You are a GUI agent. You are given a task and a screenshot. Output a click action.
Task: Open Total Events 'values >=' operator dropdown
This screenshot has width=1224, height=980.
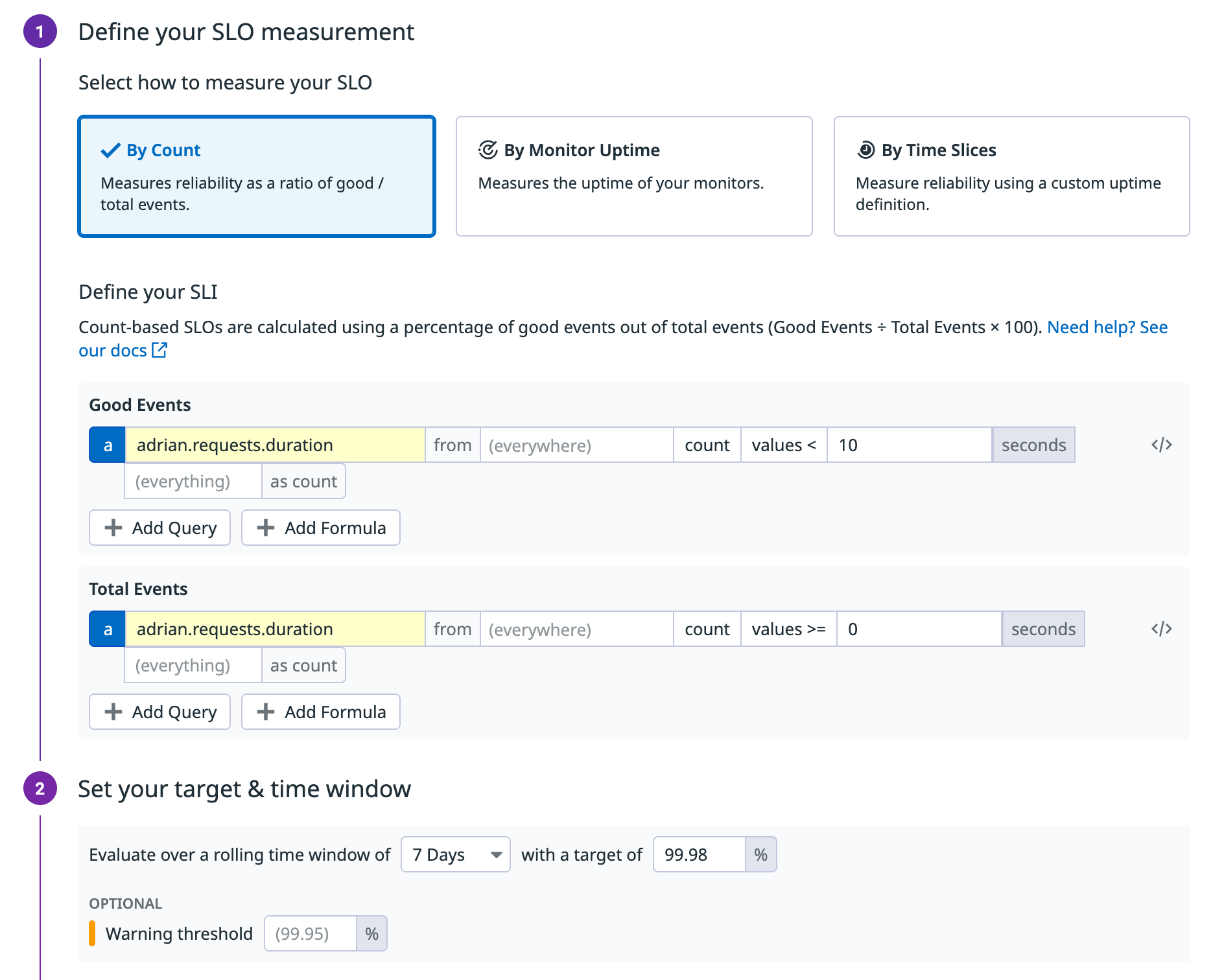coord(788,629)
